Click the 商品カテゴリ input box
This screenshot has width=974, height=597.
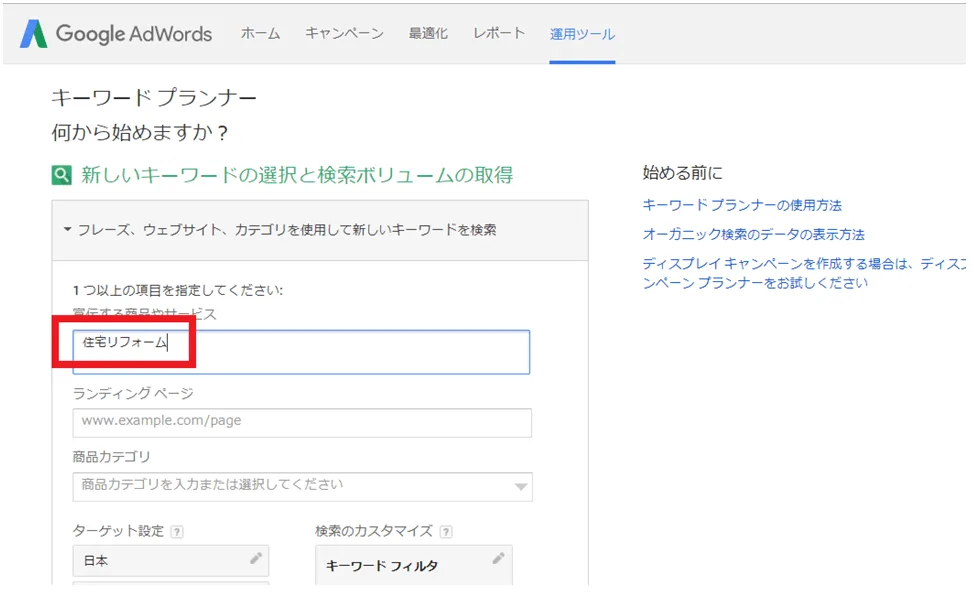[x=303, y=486]
